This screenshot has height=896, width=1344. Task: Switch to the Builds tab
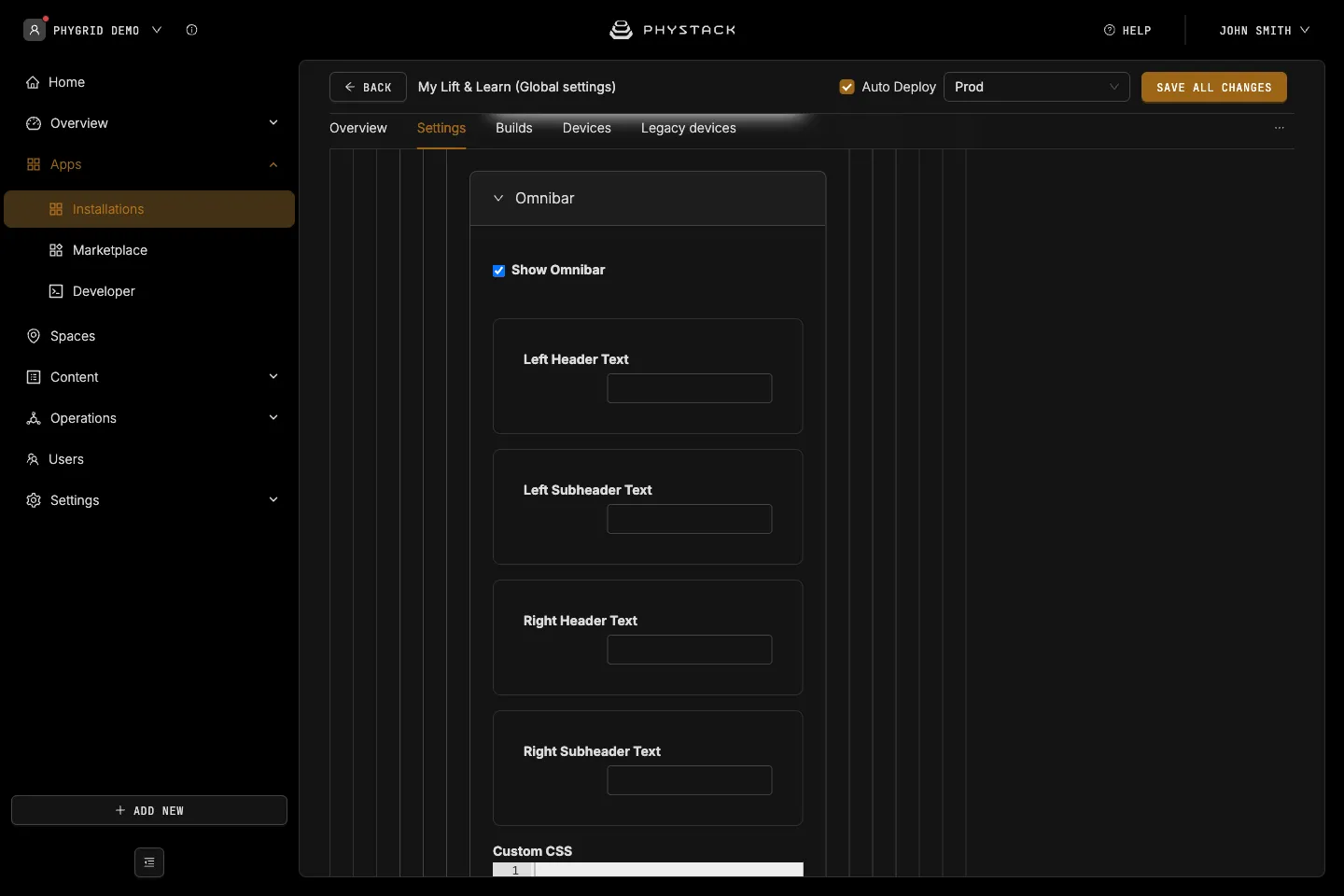(x=514, y=128)
